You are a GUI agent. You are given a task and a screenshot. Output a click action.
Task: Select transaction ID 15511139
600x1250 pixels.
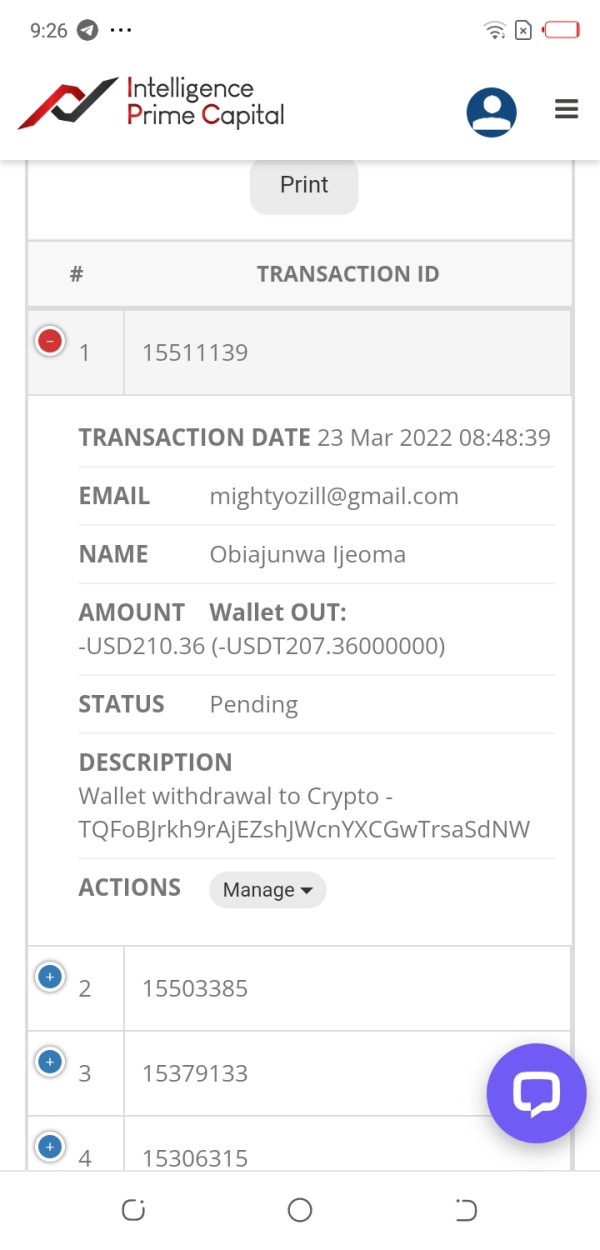(x=195, y=352)
